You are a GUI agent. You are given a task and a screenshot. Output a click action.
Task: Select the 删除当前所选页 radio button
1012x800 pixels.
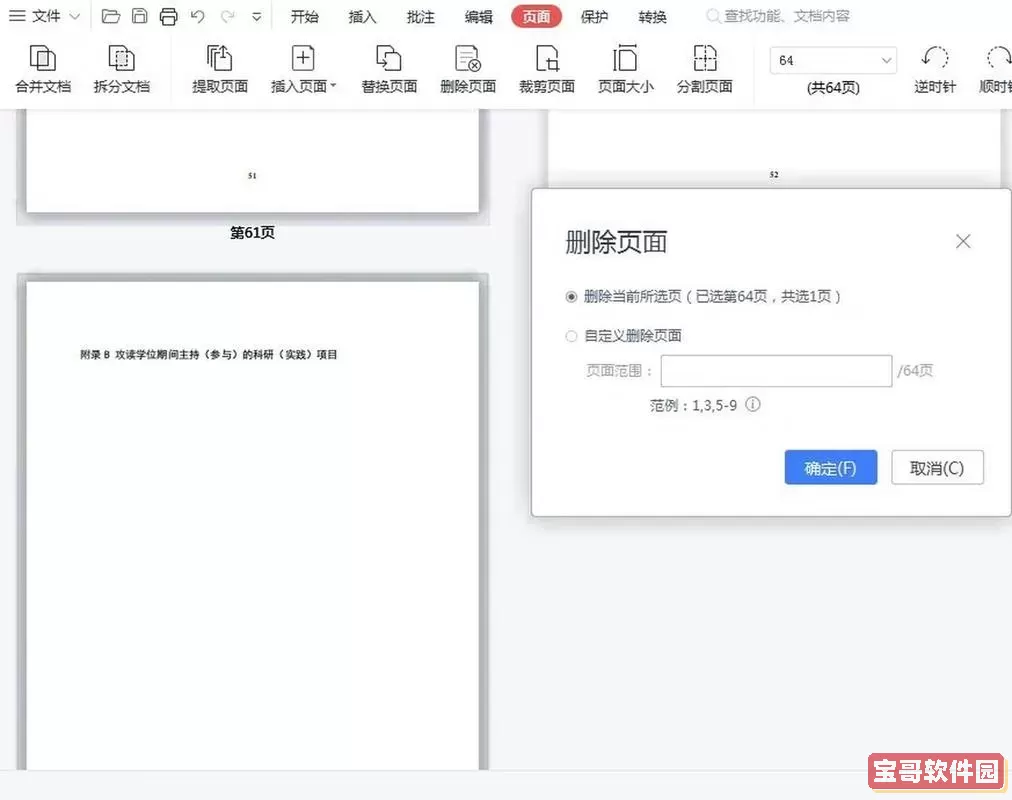tap(570, 296)
